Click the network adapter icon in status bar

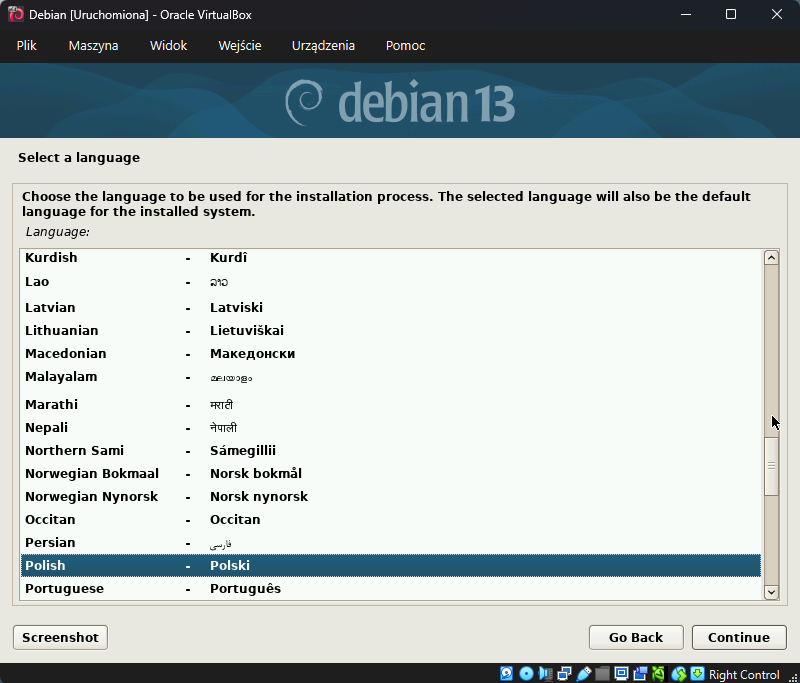(564, 673)
